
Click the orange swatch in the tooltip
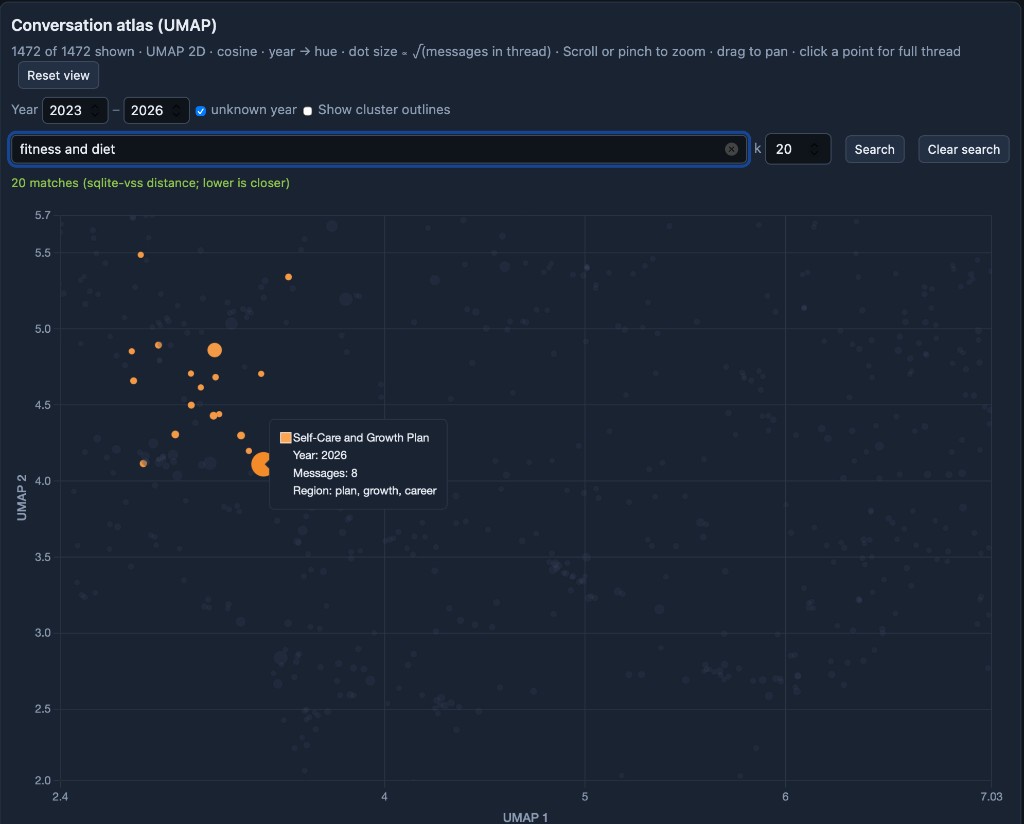286,438
